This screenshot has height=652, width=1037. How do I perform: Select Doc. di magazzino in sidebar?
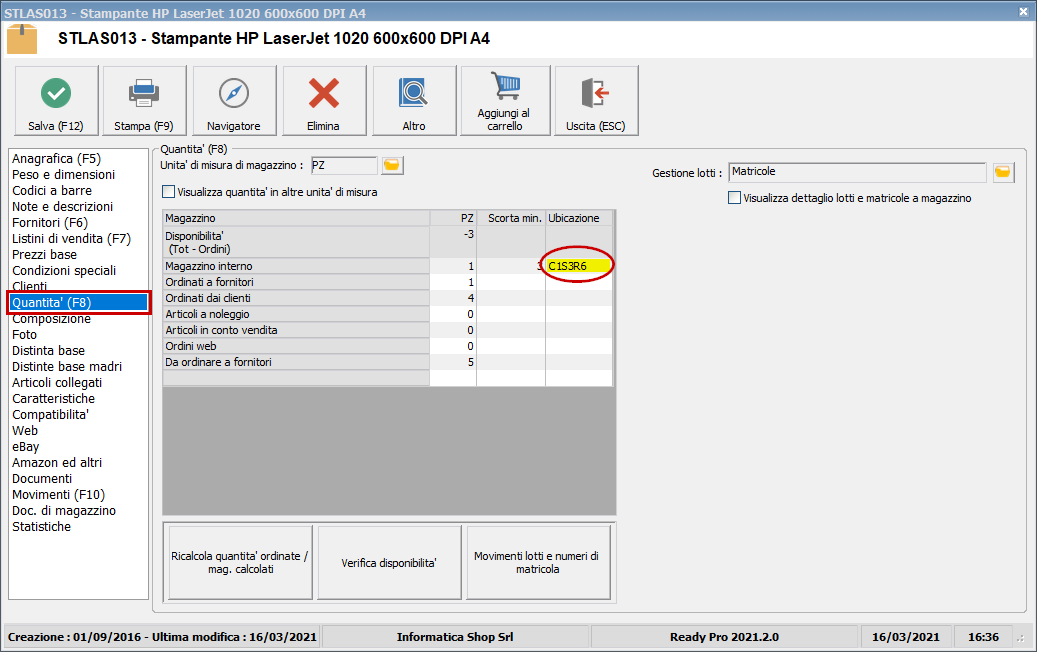coord(63,510)
